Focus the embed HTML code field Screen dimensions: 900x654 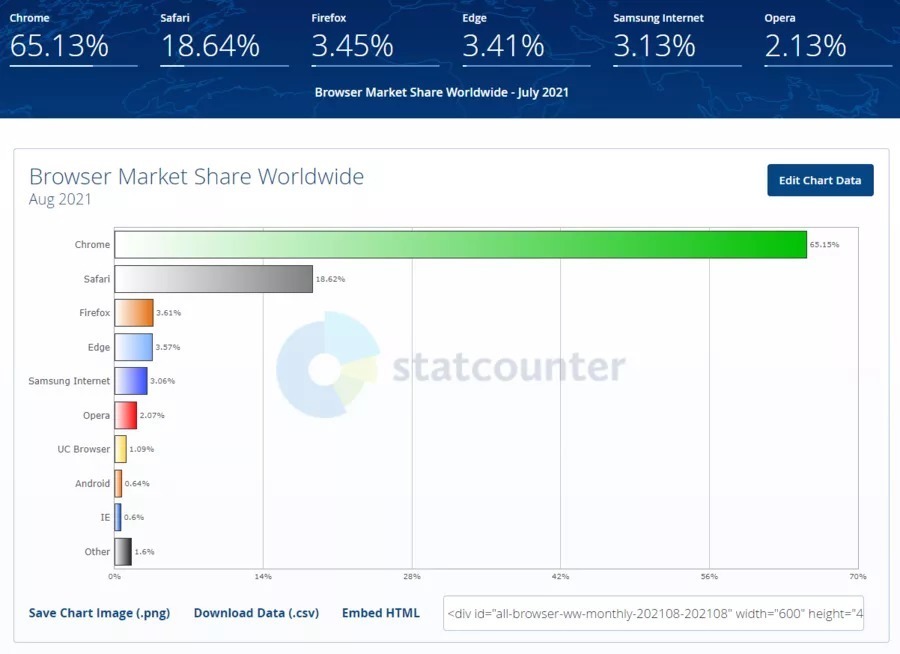click(653, 613)
